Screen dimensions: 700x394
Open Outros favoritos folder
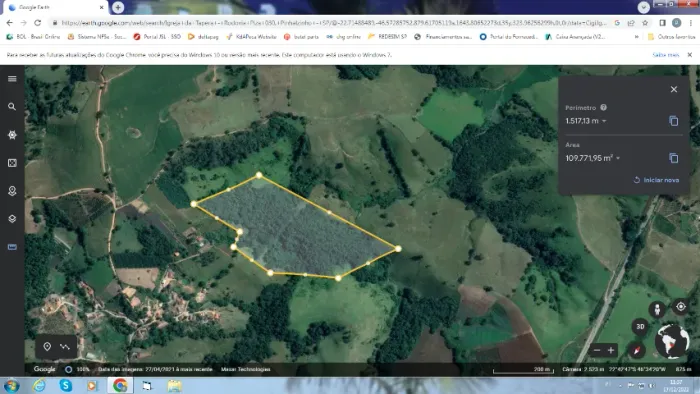click(672, 37)
